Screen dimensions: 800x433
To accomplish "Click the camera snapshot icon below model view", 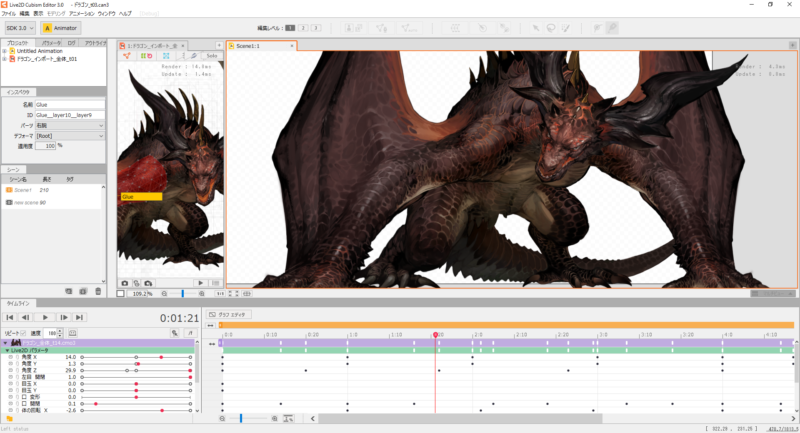I will click(124, 283).
